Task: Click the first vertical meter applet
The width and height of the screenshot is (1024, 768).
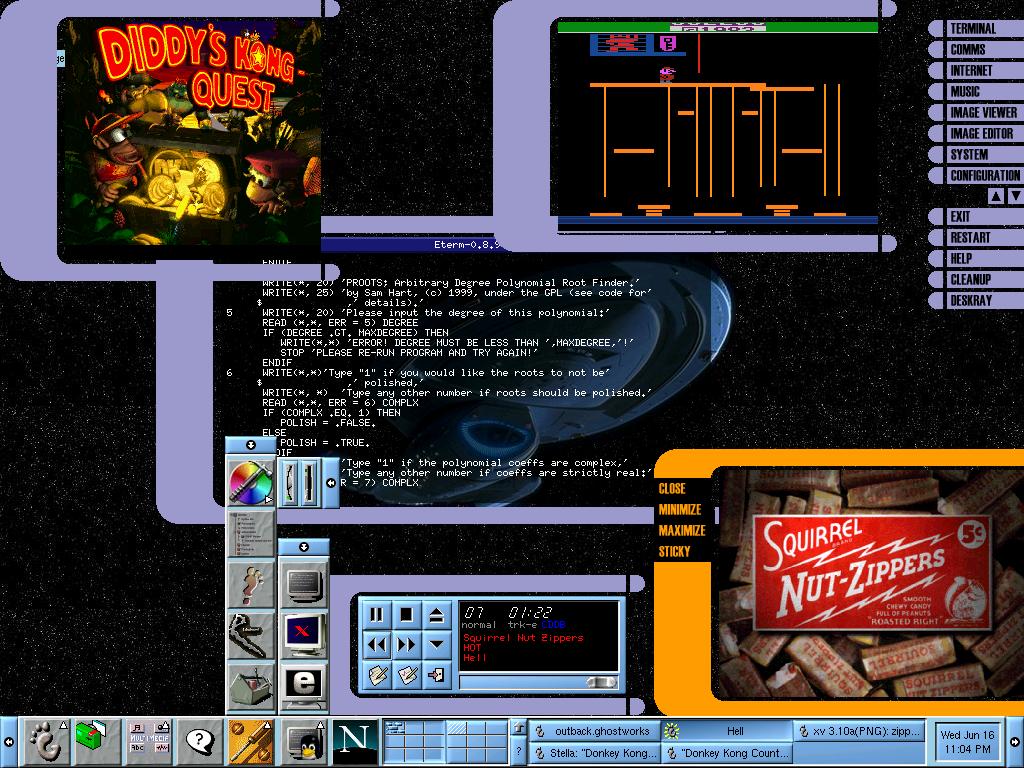Action: pos(291,483)
